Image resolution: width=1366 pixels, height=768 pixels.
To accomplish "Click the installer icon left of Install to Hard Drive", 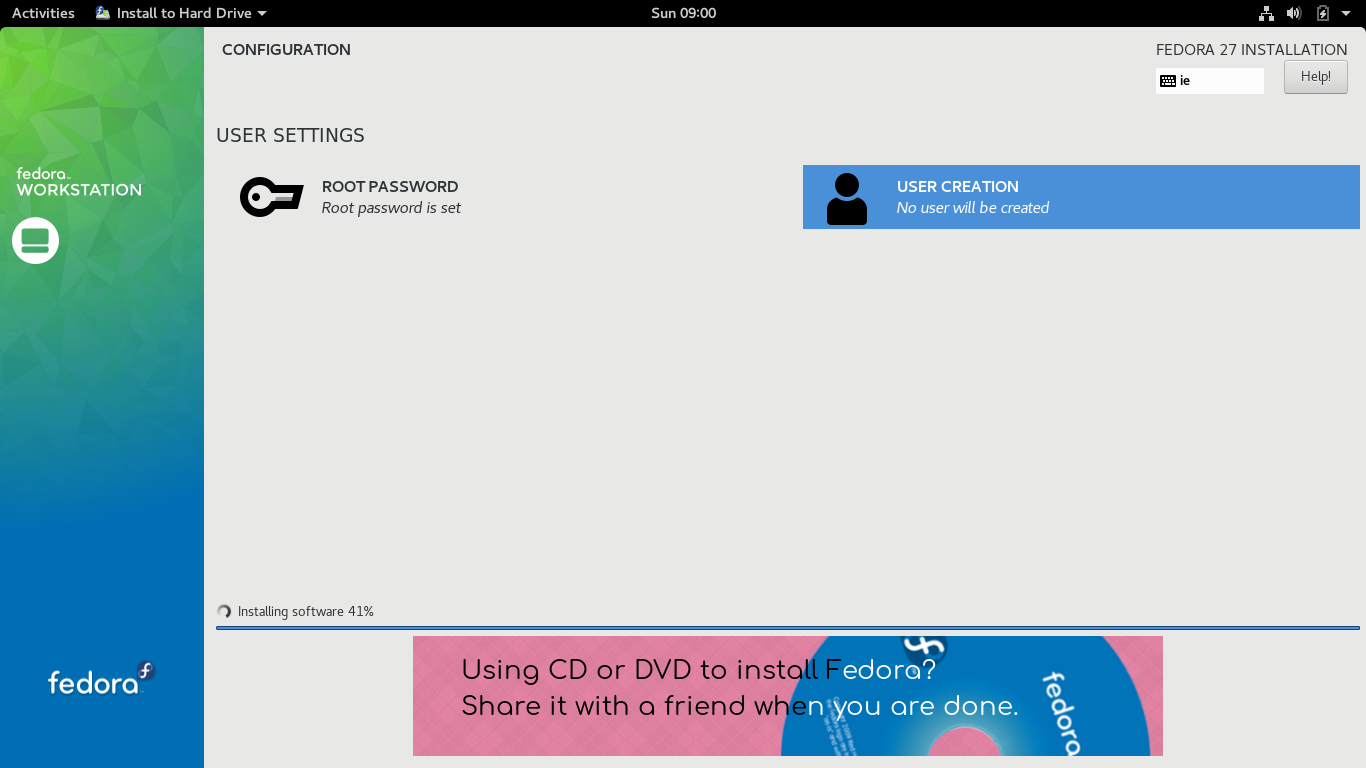I will 103,13.
